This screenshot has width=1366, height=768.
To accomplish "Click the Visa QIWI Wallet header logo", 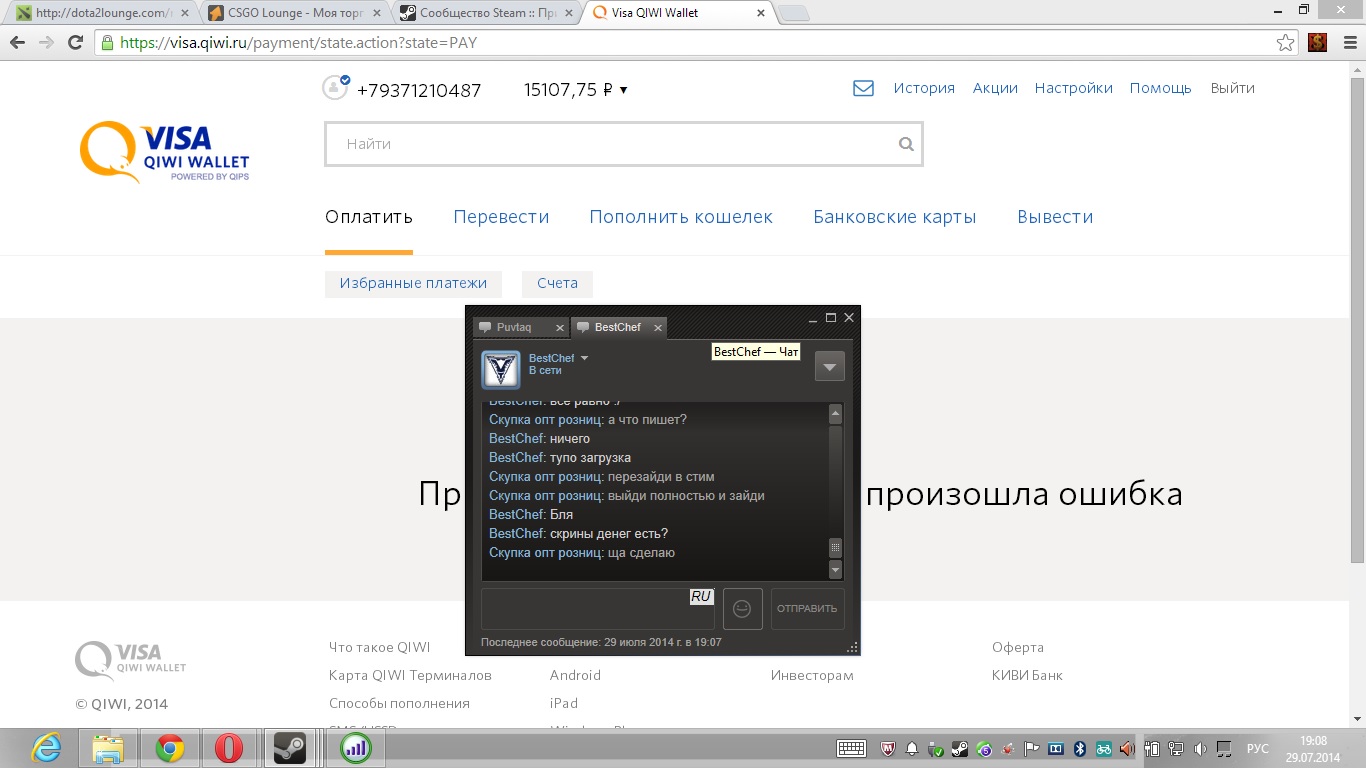I will pos(165,152).
